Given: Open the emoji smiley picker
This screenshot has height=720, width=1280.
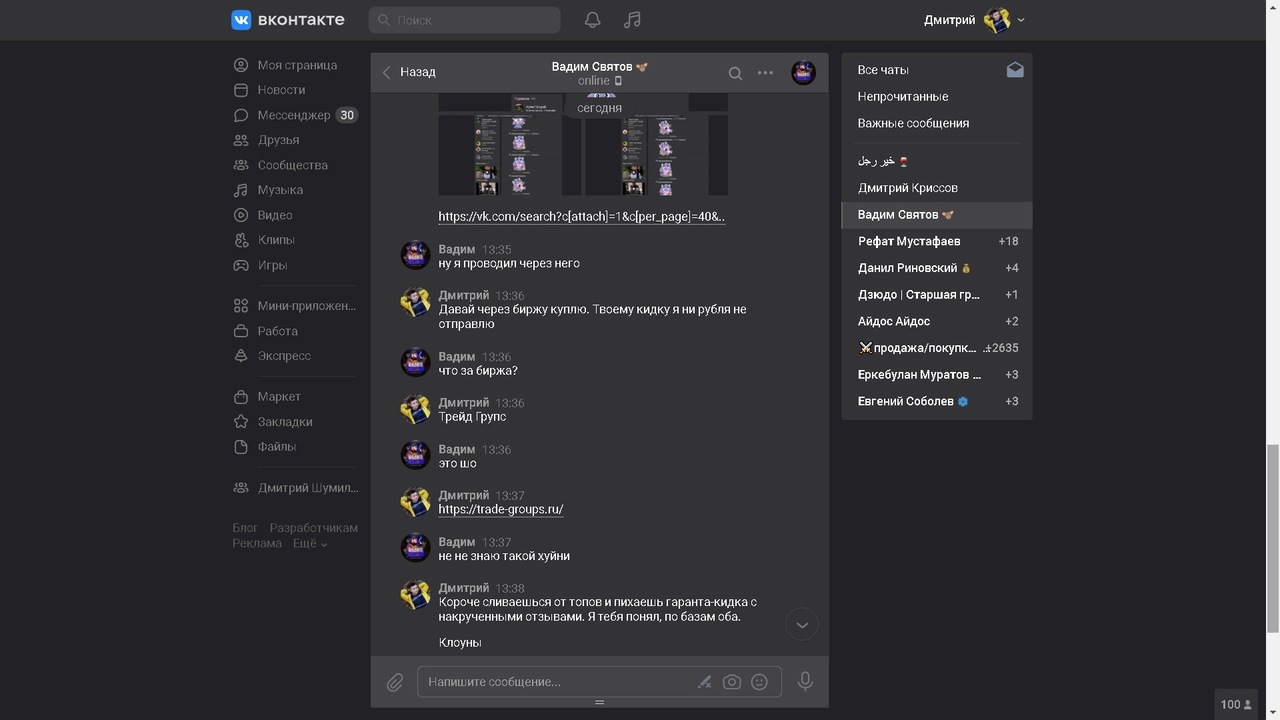Looking at the screenshot, I should 759,682.
